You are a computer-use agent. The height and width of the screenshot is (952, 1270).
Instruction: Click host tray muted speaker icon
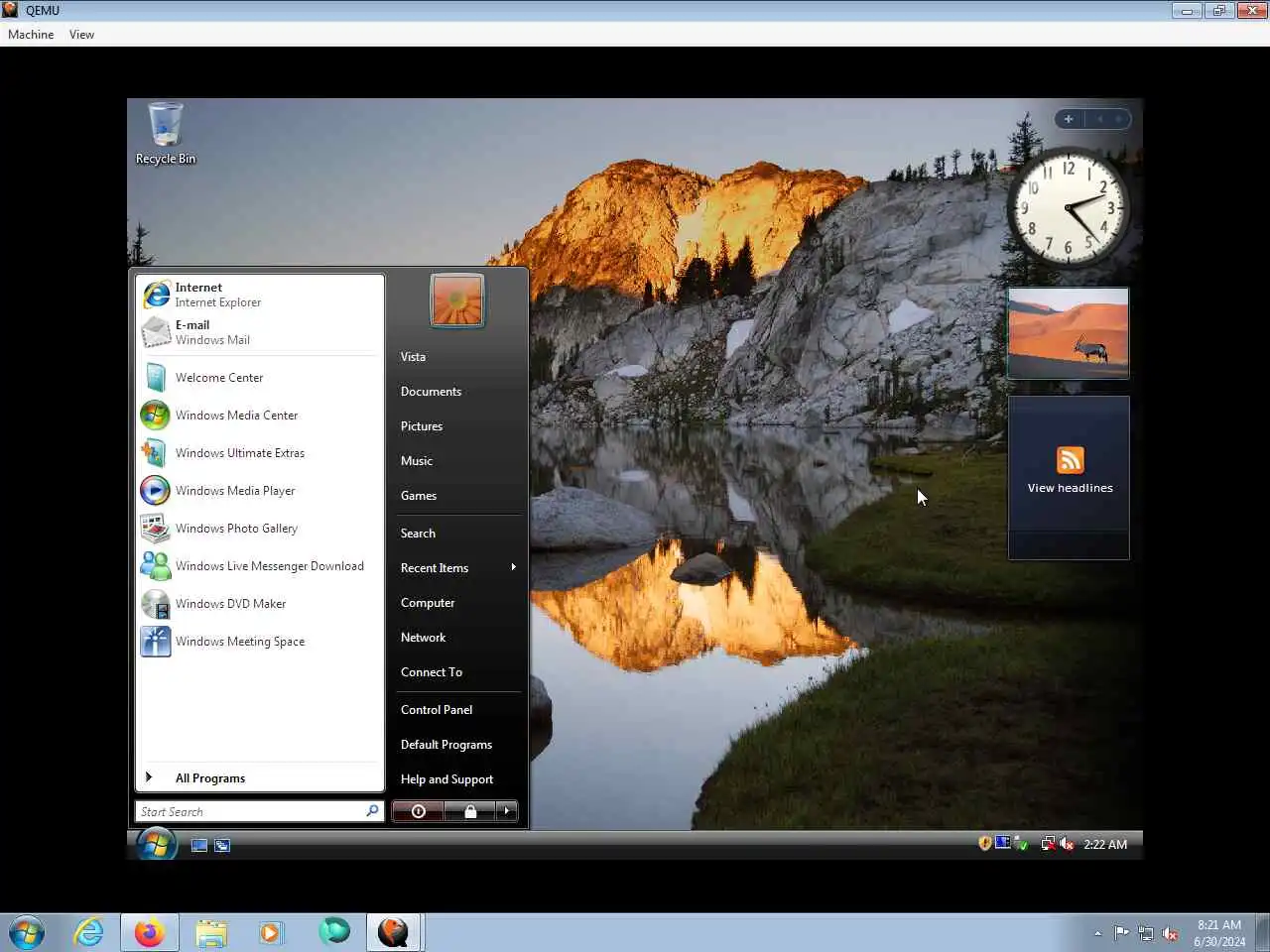(1171, 933)
